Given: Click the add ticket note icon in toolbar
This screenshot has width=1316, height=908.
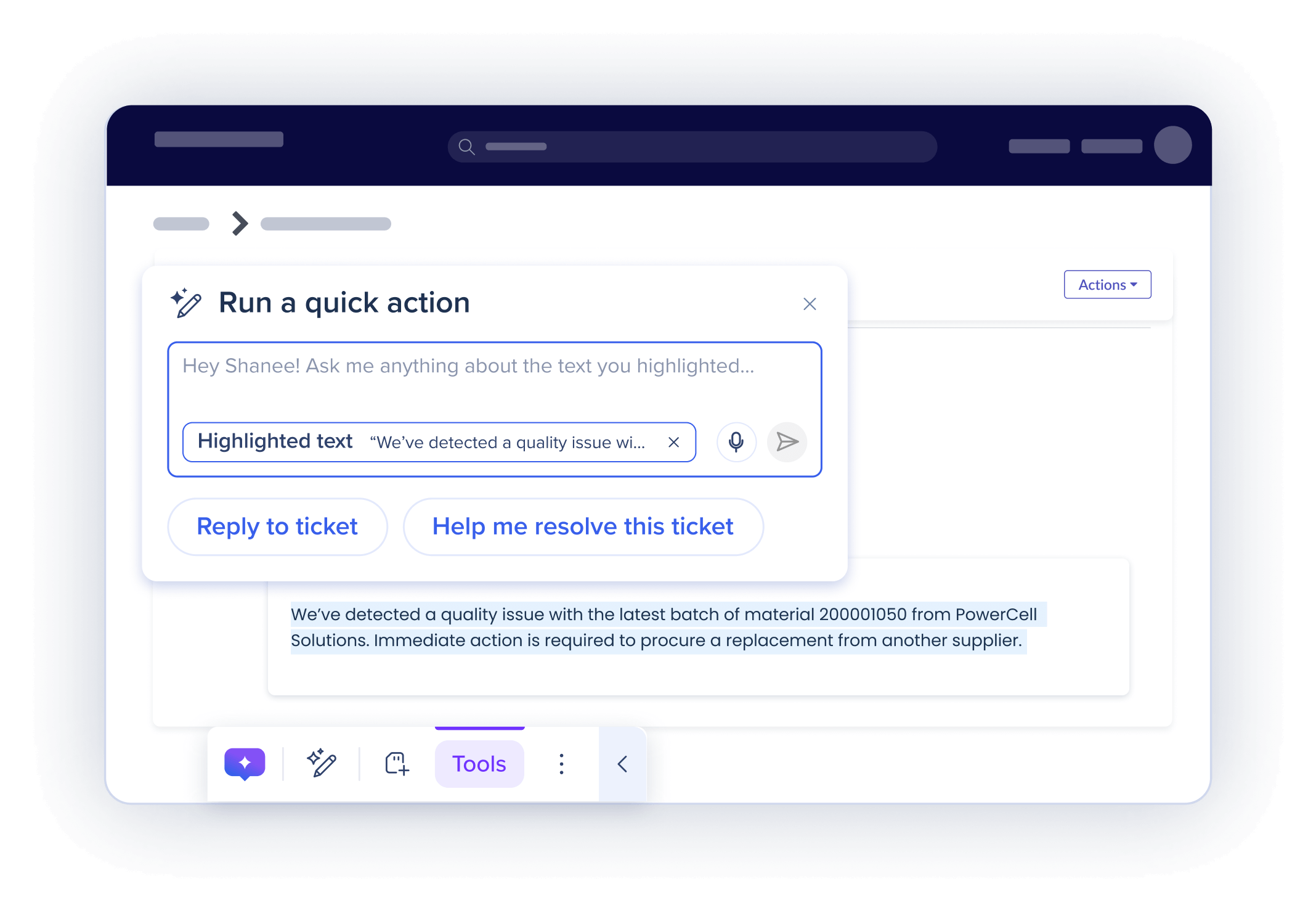Looking at the screenshot, I should 396,764.
